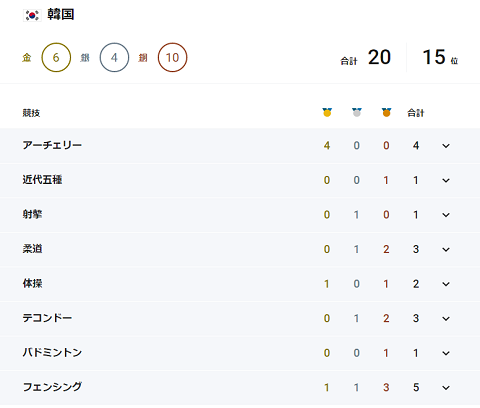
Task: Expand the テコンドー row chevron
Action: 446,318
